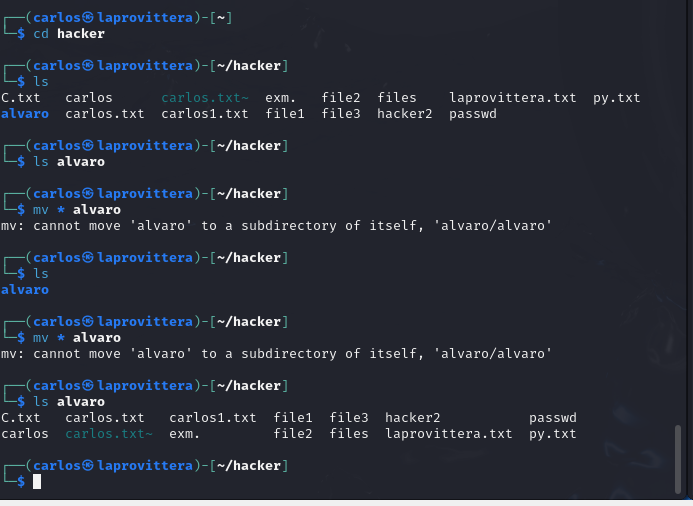Click C.txt in the first ls listing
This screenshot has width=693, height=506.
(20, 98)
